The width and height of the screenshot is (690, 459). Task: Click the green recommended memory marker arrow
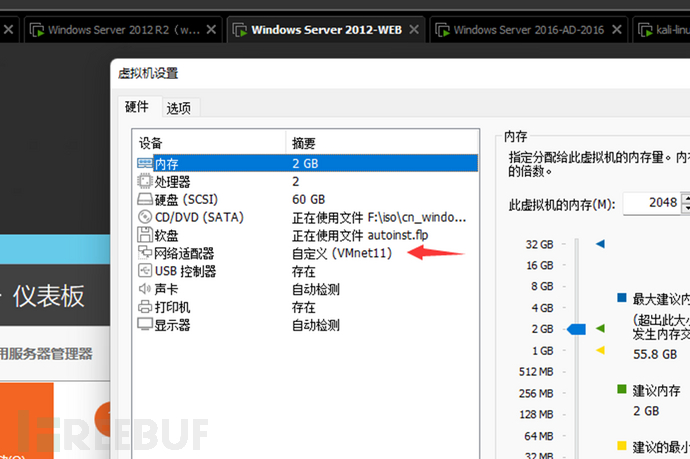tap(600, 328)
